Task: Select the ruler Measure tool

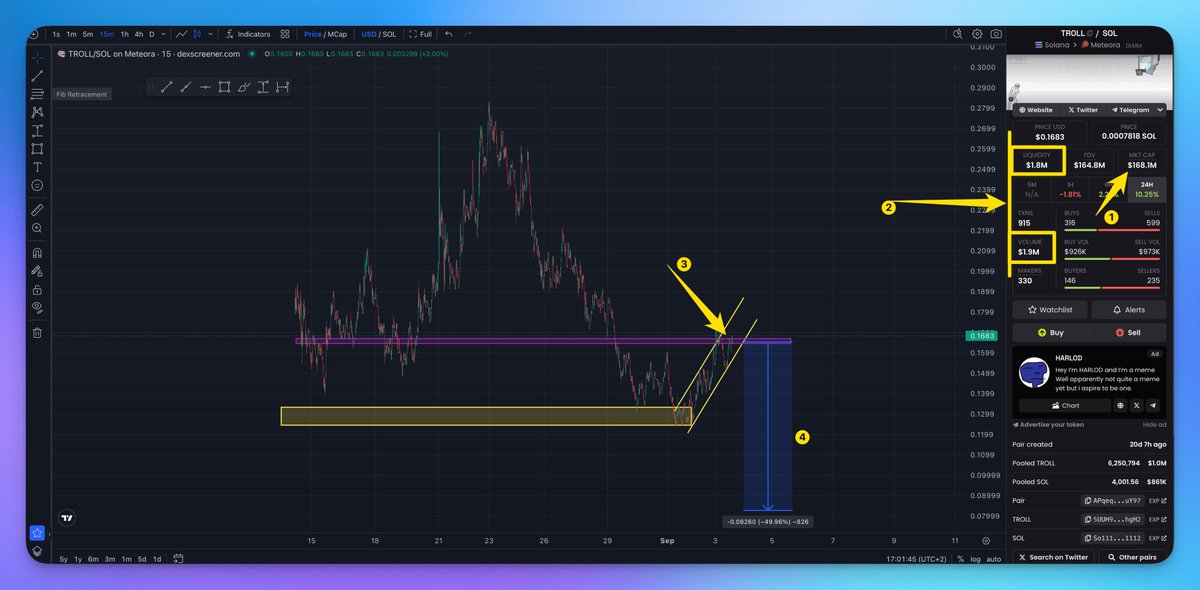Action: (37, 210)
